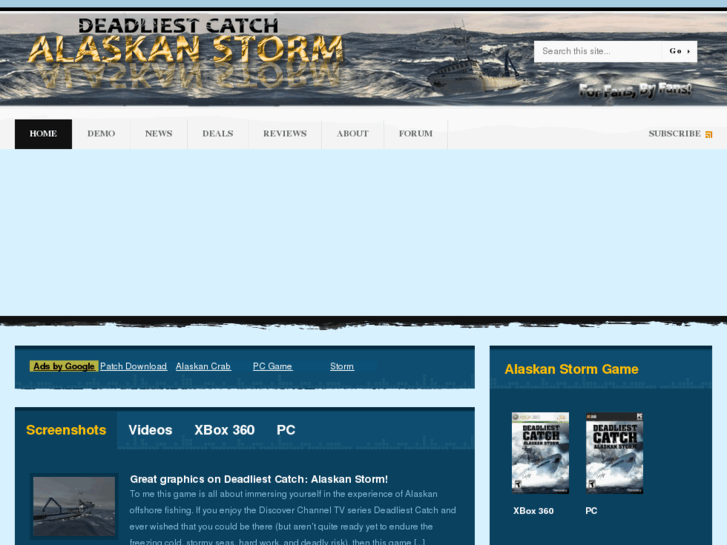Click the XBox 360 label under cover
Viewport: 727px width, 545px height.
533,511
